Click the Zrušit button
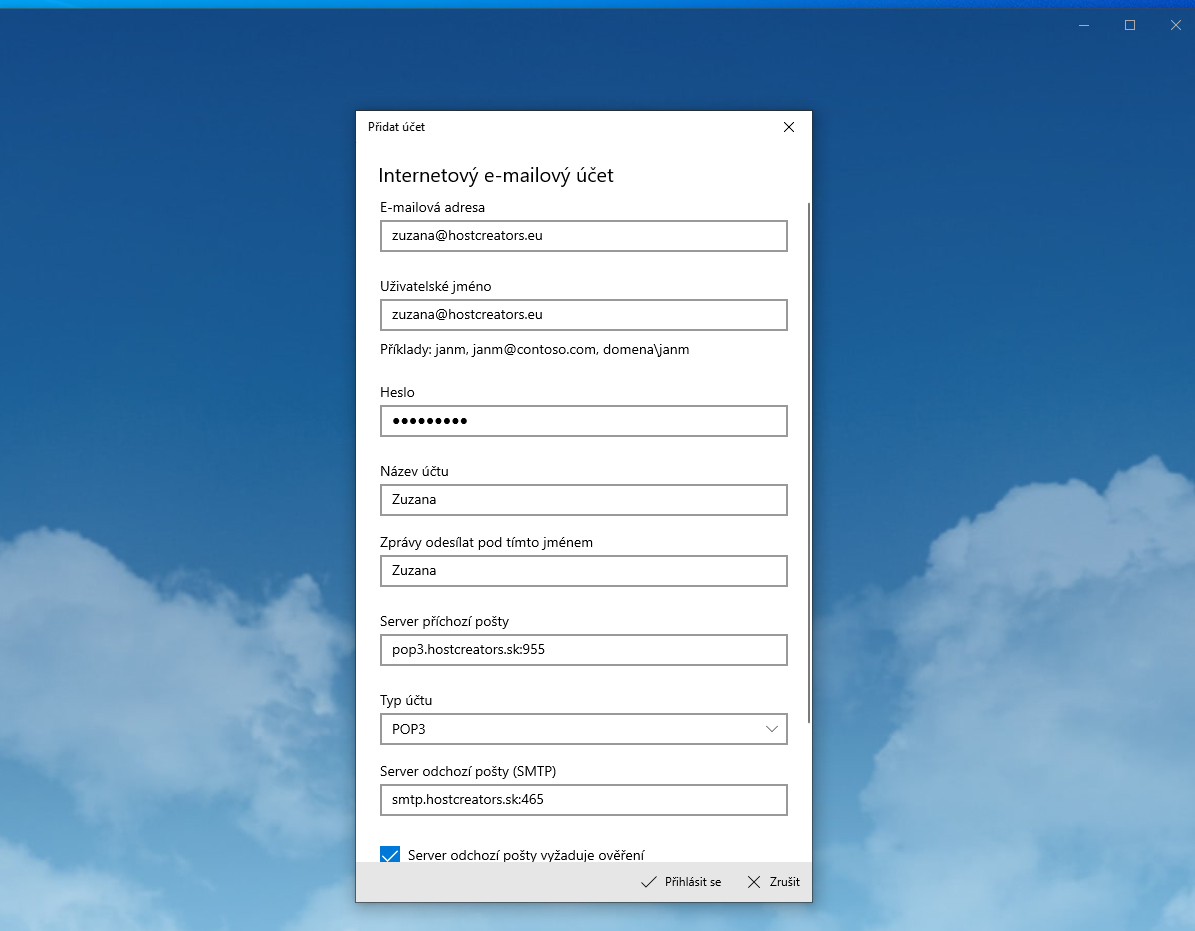The height and width of the screenshot is (931, 1195). [774, 882]
